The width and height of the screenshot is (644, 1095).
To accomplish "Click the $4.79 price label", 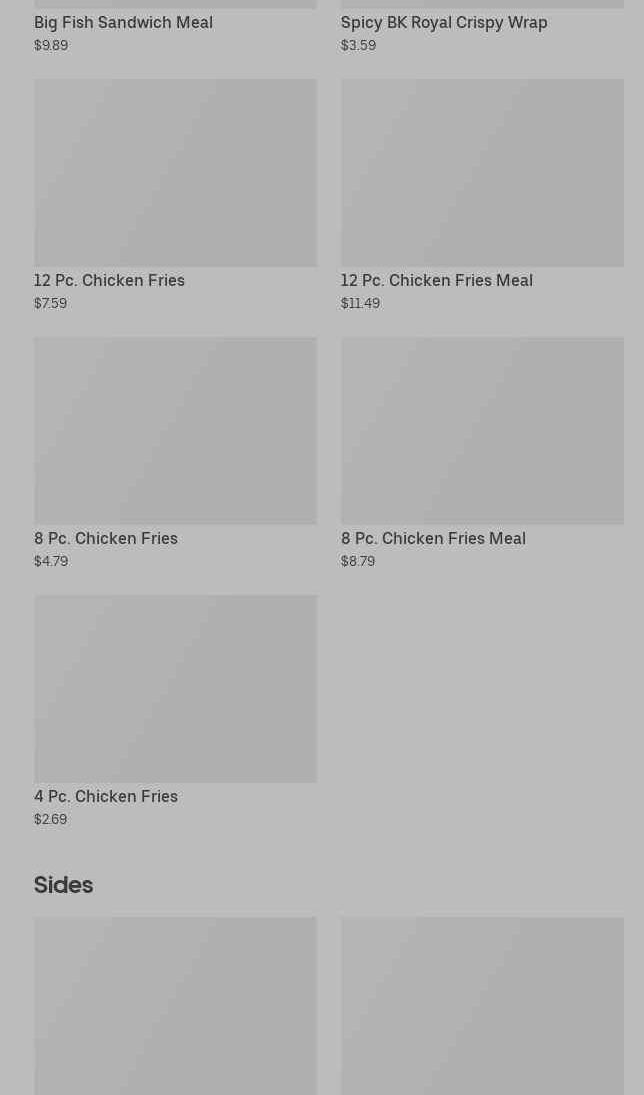I will (x=51, y=561).
